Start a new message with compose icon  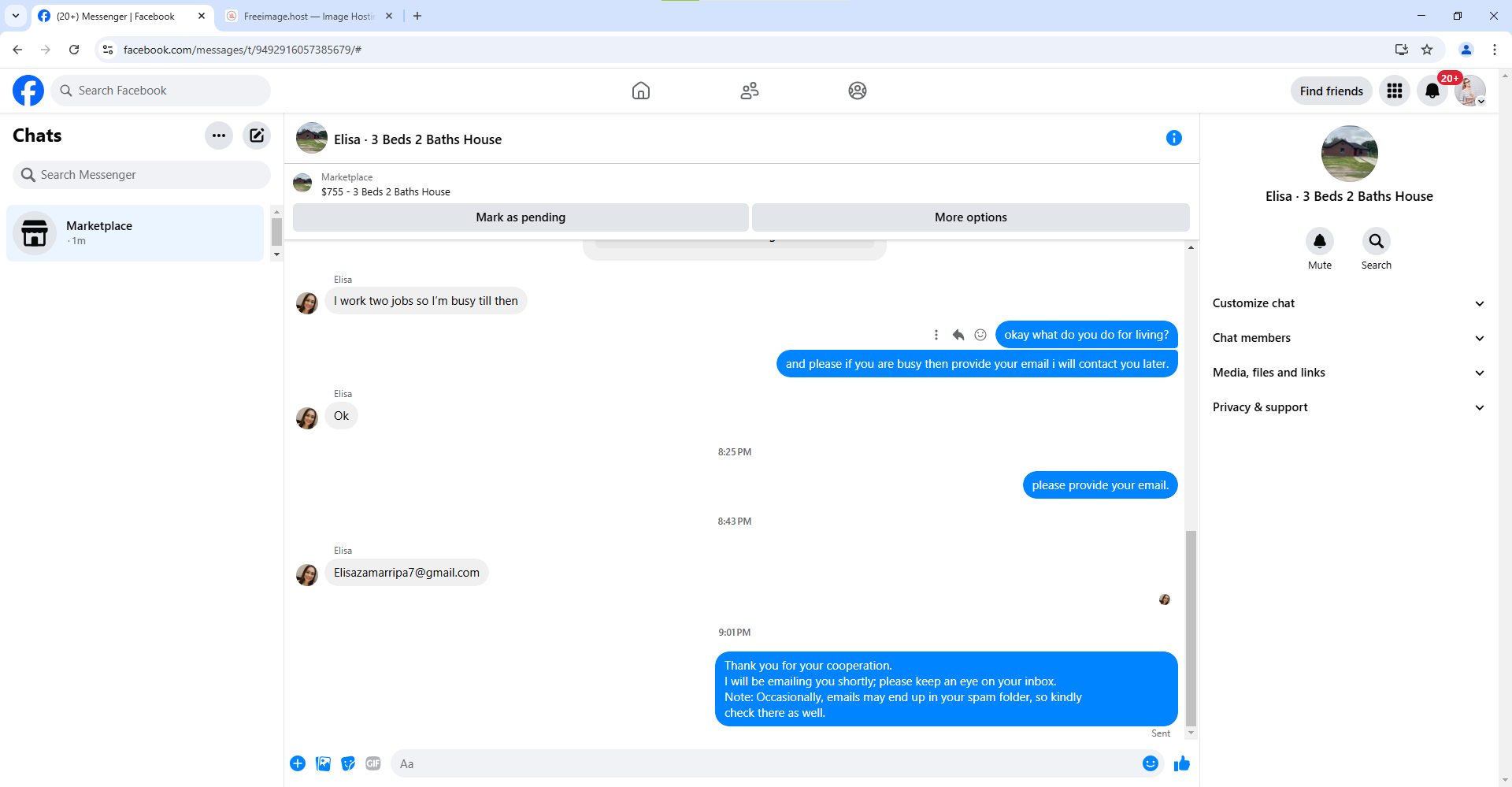[x=257, y=135]
